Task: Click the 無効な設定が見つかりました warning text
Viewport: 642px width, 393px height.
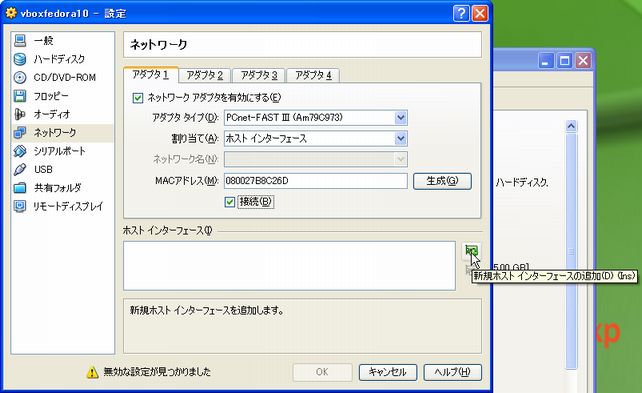Action: 157,372
